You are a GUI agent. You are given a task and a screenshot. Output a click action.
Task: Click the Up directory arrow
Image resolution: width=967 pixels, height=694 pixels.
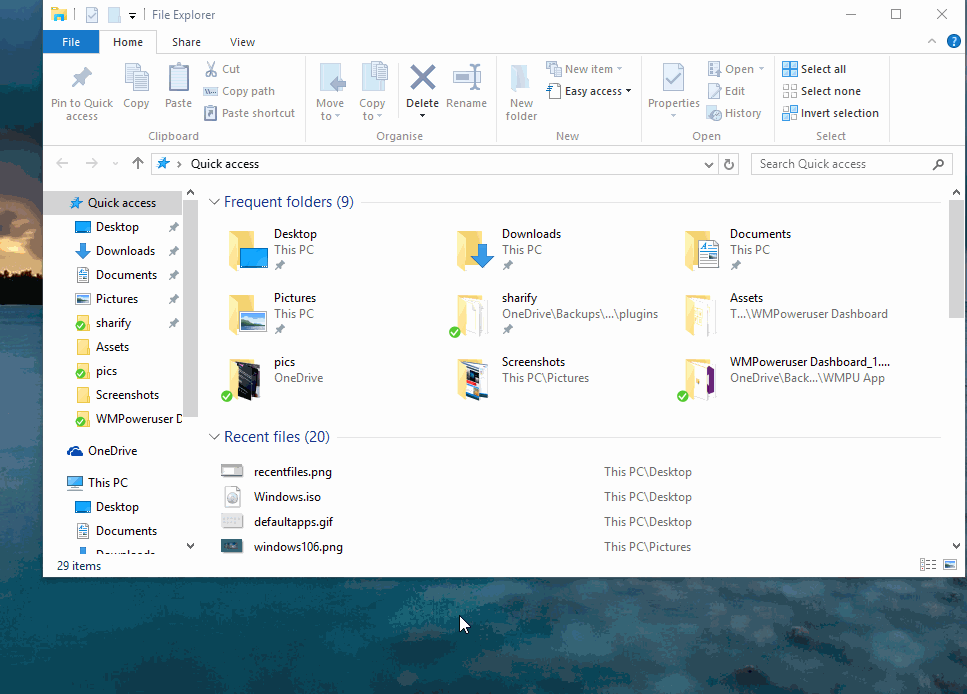point(138,164)
